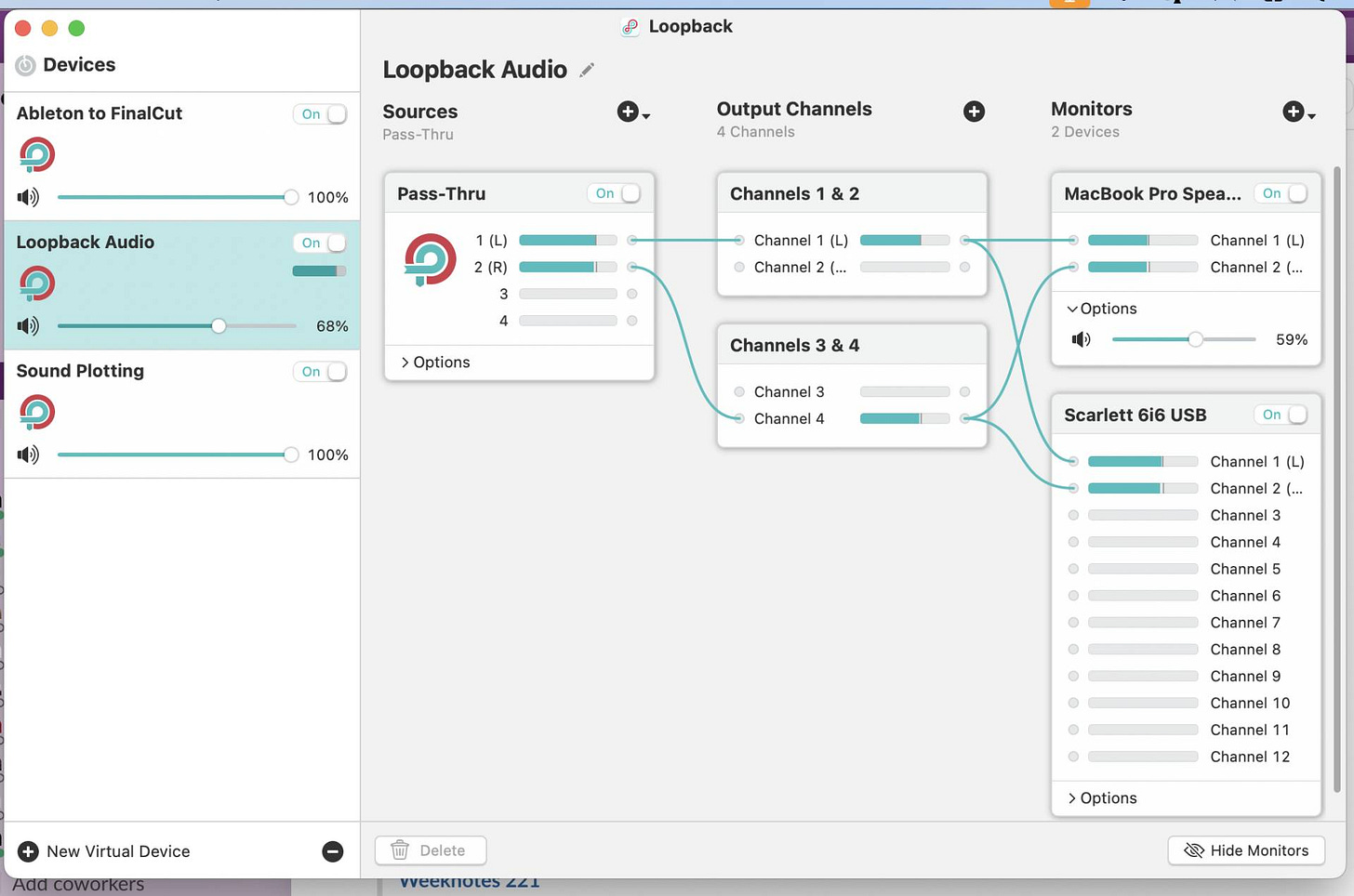This screenshot has width=1354, height=896.
Task: Click Channel 4 output connector in Channels 3 & 4
Action: click(x=965, y=418)
